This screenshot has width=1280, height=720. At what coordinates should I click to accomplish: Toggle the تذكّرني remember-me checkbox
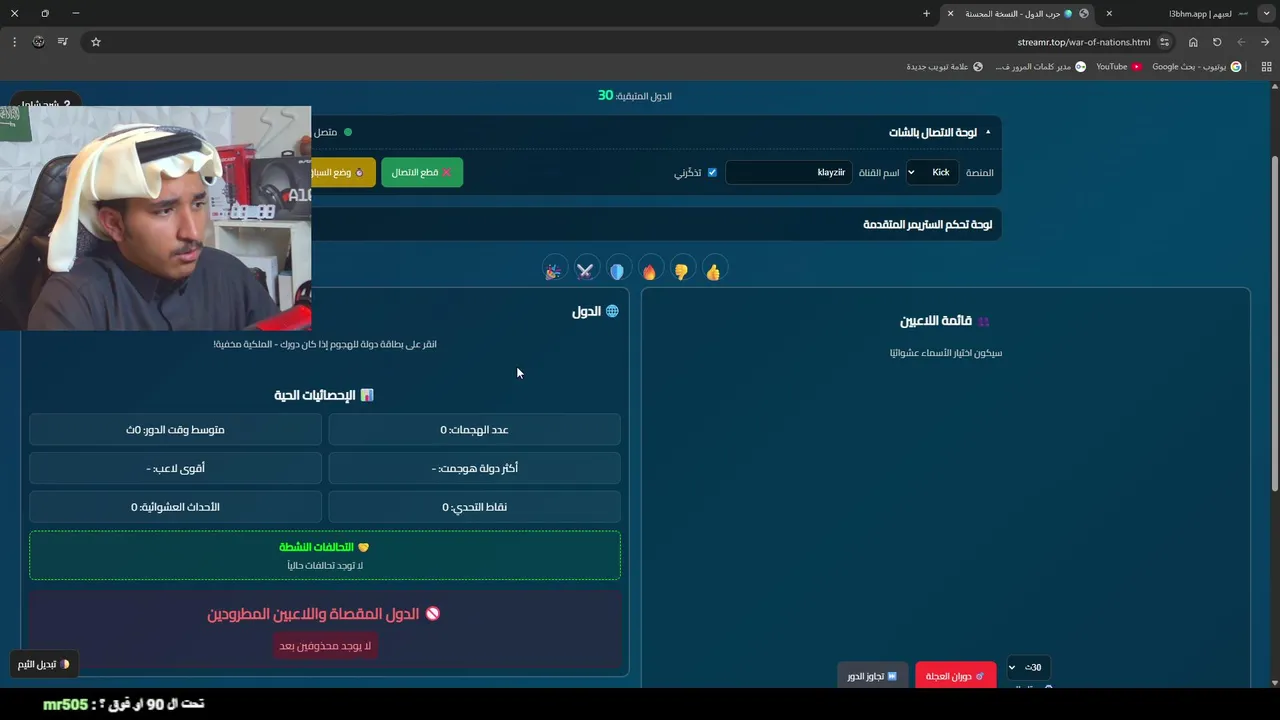(712, 173)
